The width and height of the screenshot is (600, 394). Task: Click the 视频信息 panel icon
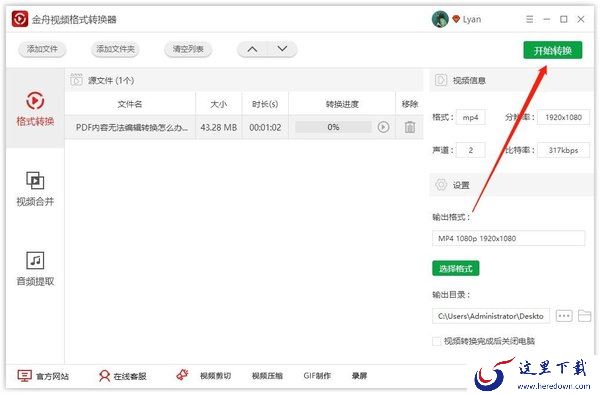pos(440,80)
